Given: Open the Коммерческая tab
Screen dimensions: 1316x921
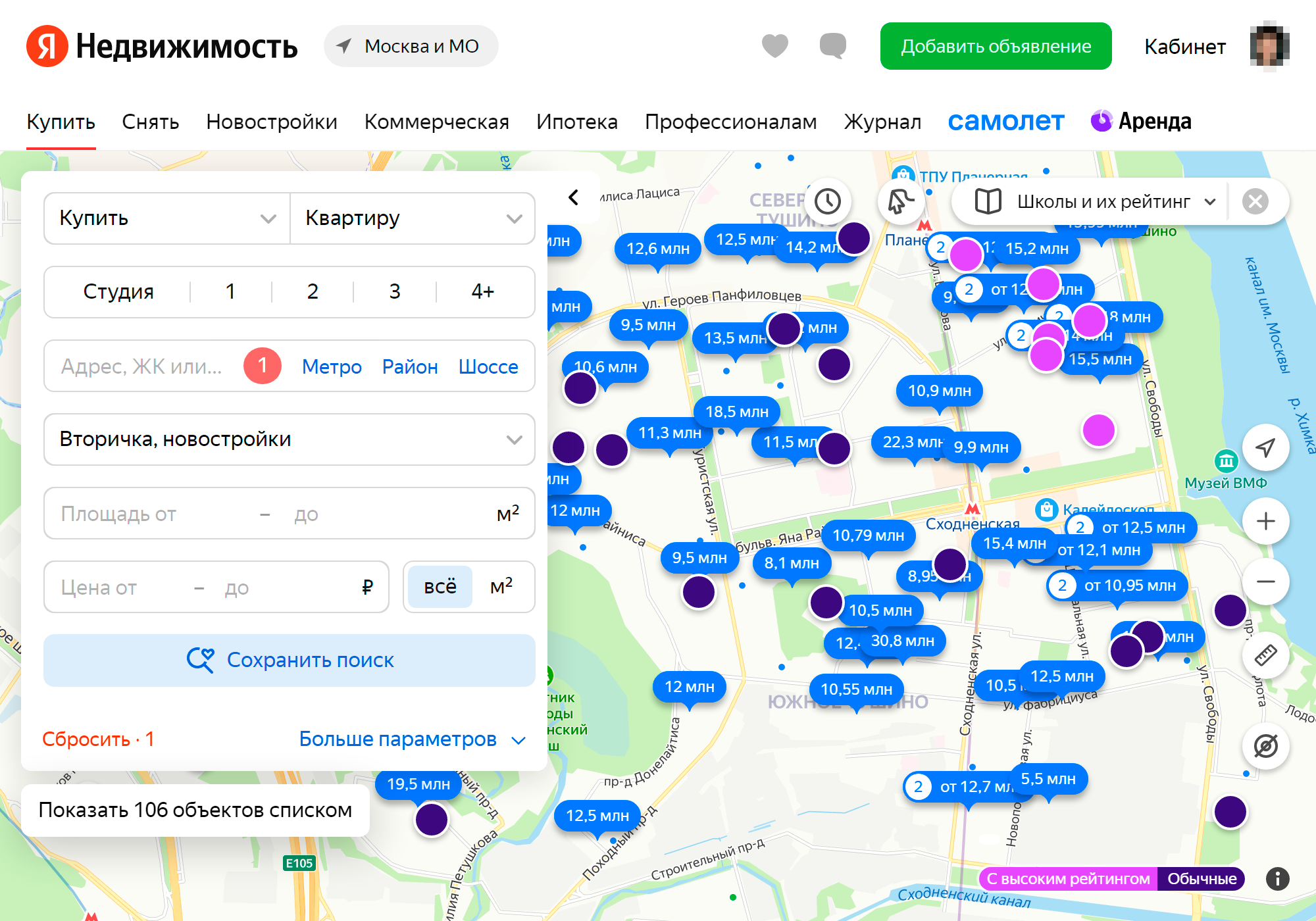Looking at the screenshot, I should click(436, 122).
